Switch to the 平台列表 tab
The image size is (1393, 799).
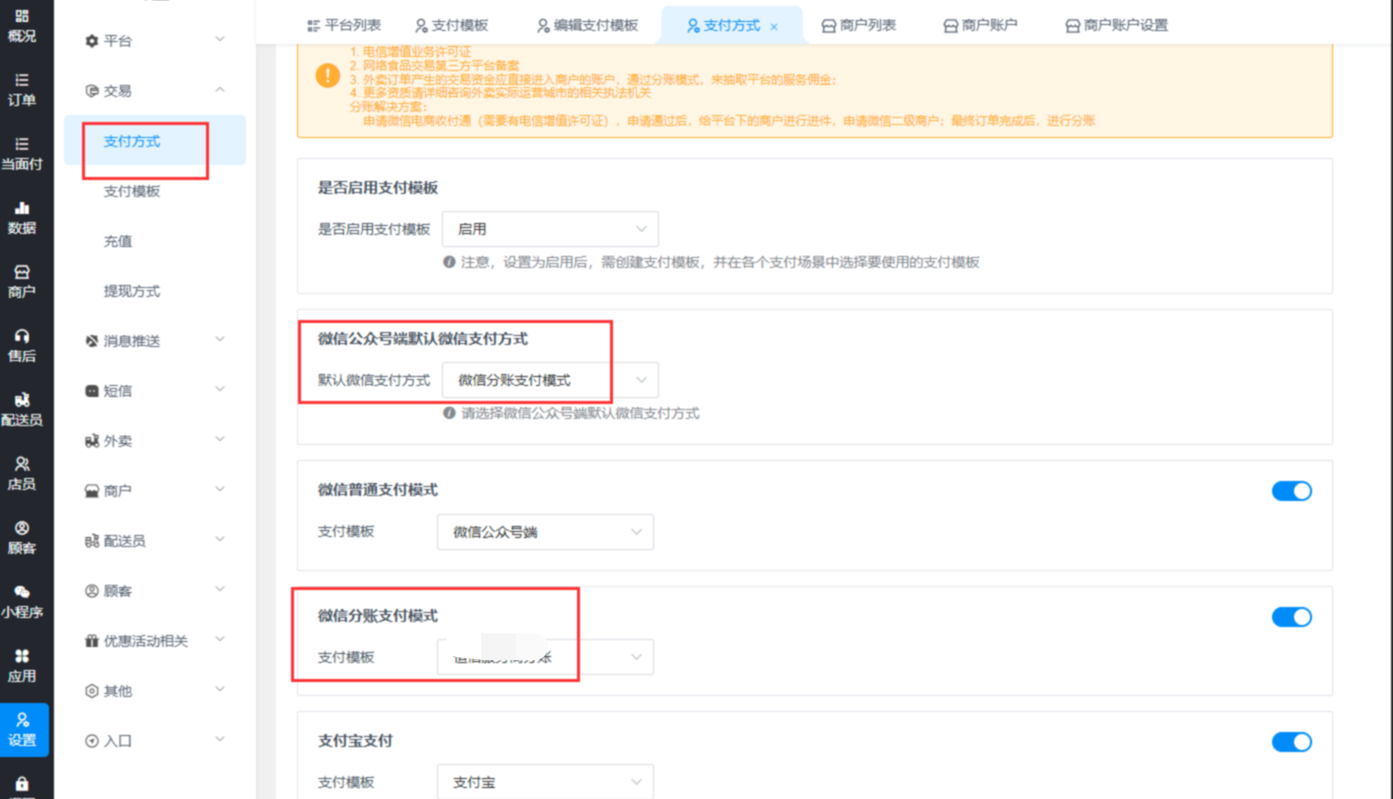(343, 25)
